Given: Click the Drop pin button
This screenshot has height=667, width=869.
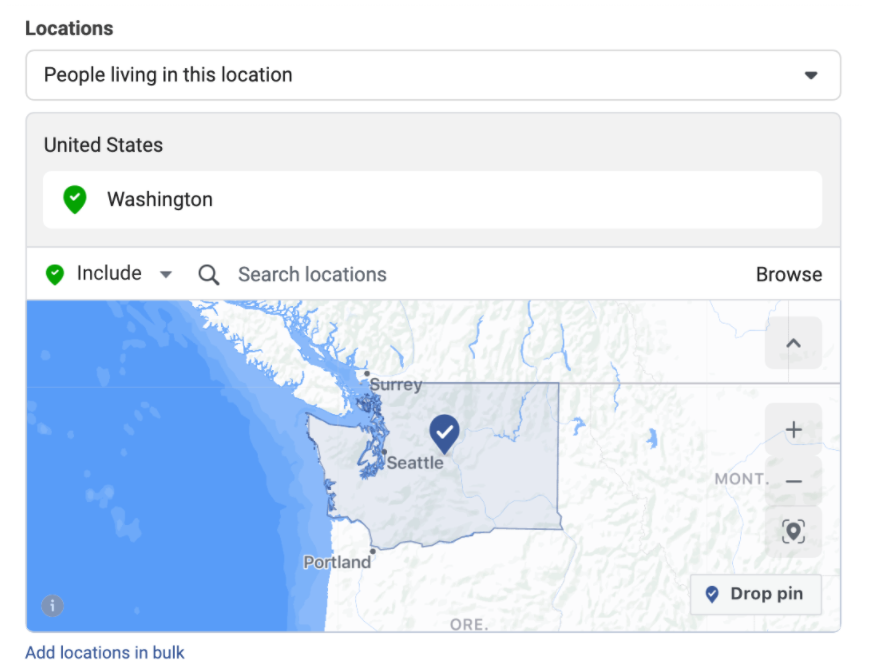Looking at the screenshot, I should point(755,594).
